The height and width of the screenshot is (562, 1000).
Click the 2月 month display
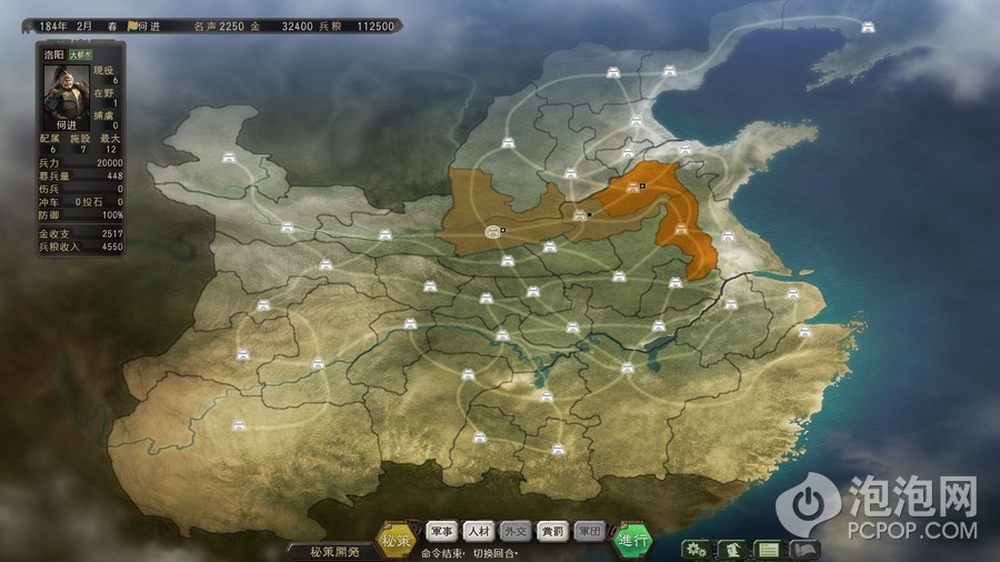[x=84, y=26]
